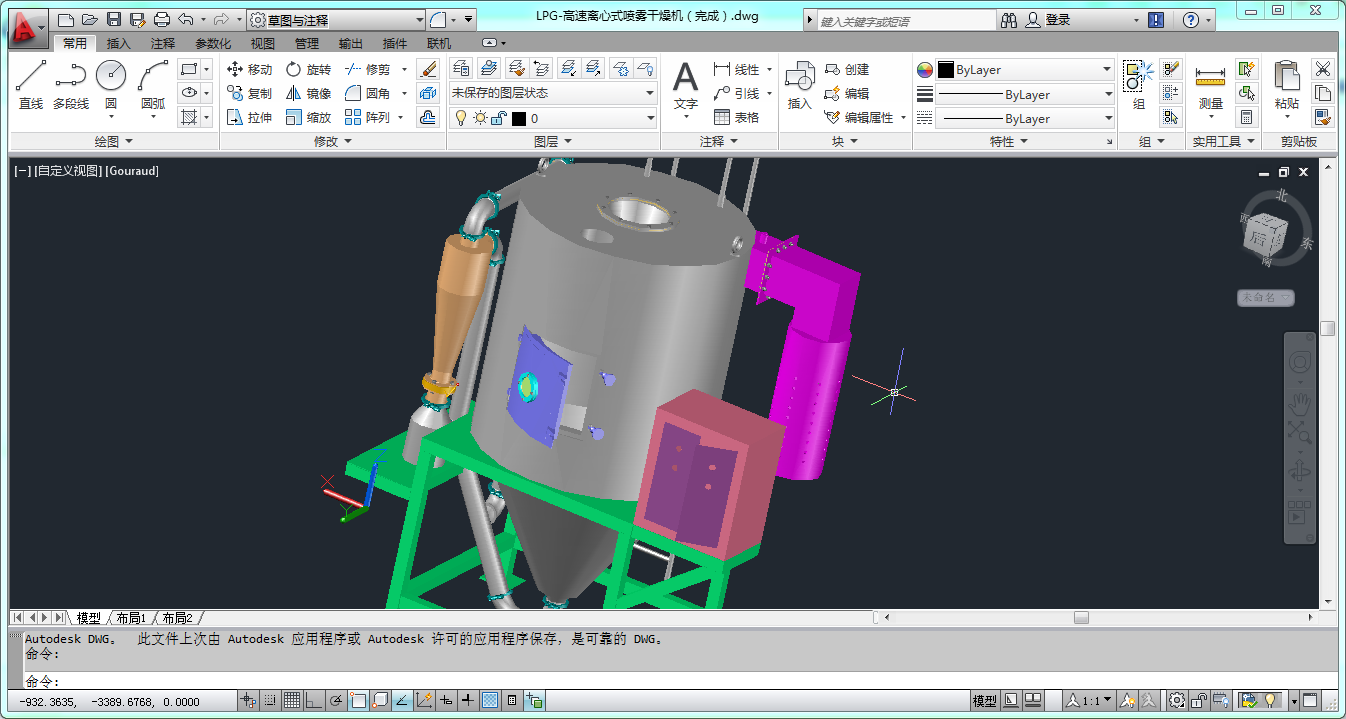Open the unsaved layer state (未保存的图层状态) dropdown

coord(552,93)
